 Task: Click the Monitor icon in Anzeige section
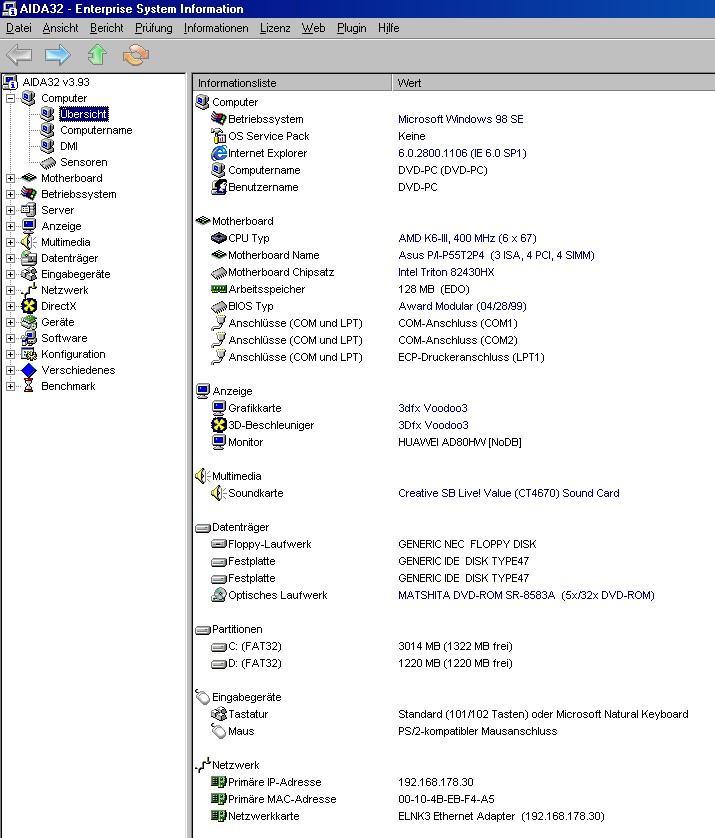coord(219,442)
